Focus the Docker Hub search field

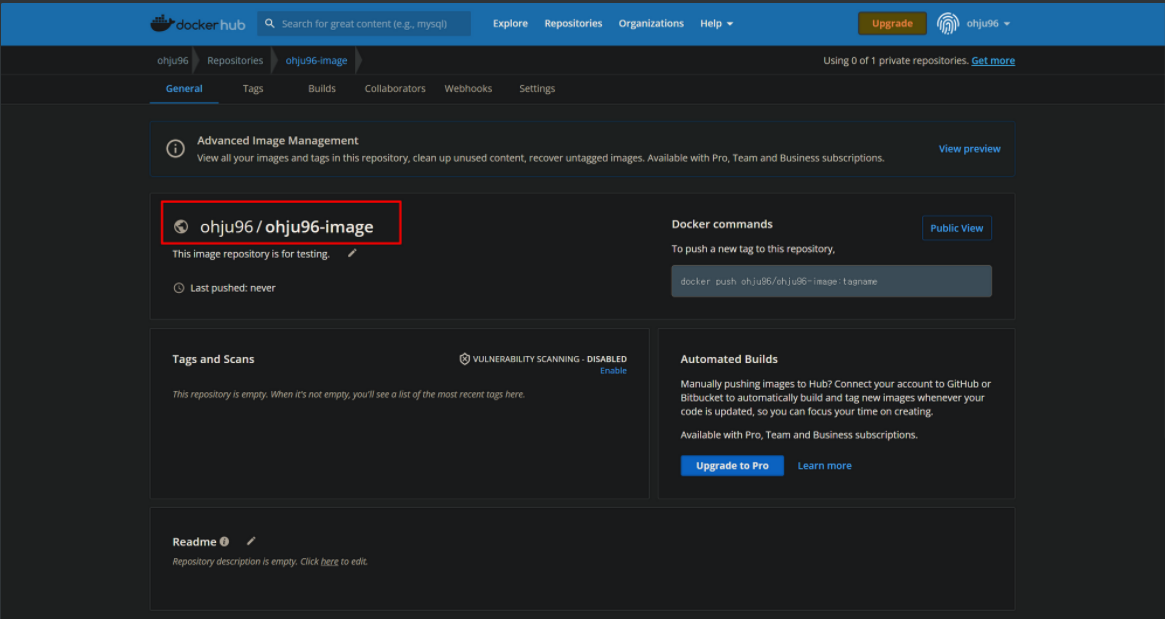coord(364,24)
